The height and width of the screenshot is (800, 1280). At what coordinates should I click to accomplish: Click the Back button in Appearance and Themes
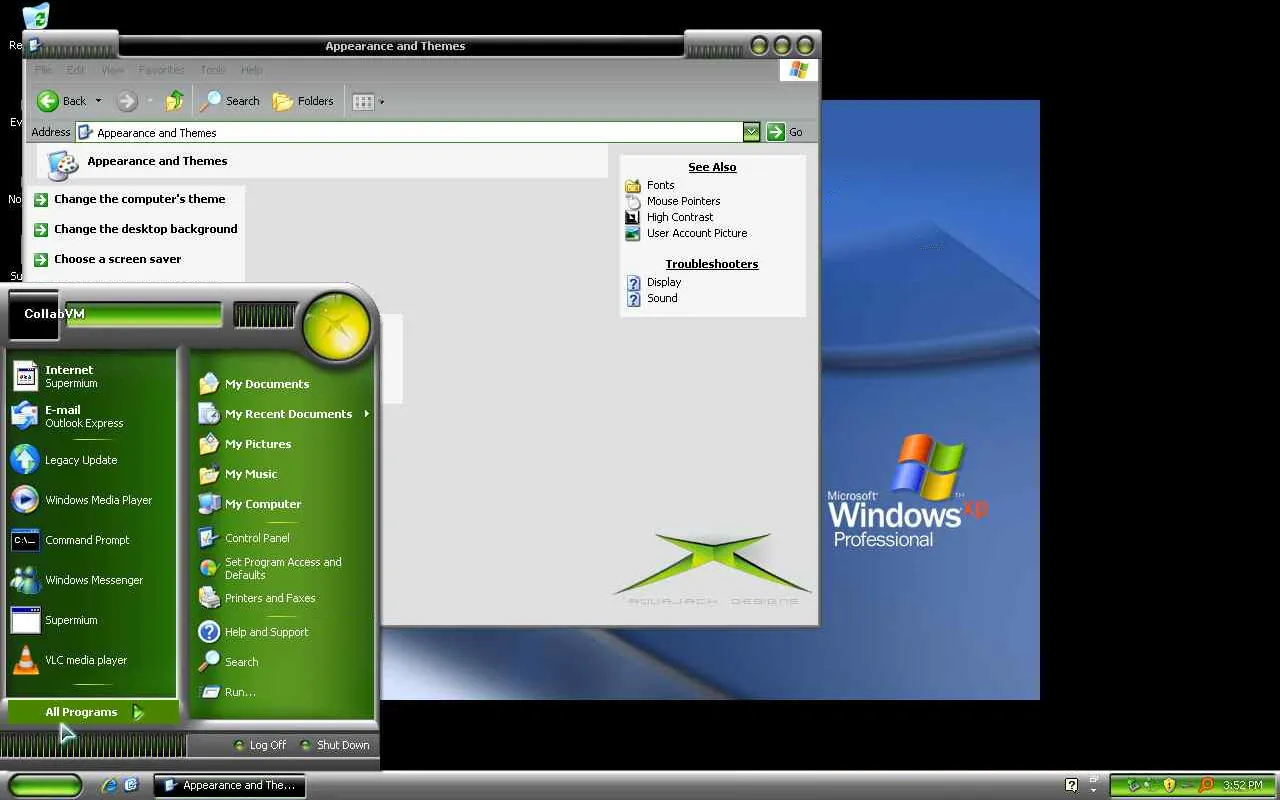(62, 101)
